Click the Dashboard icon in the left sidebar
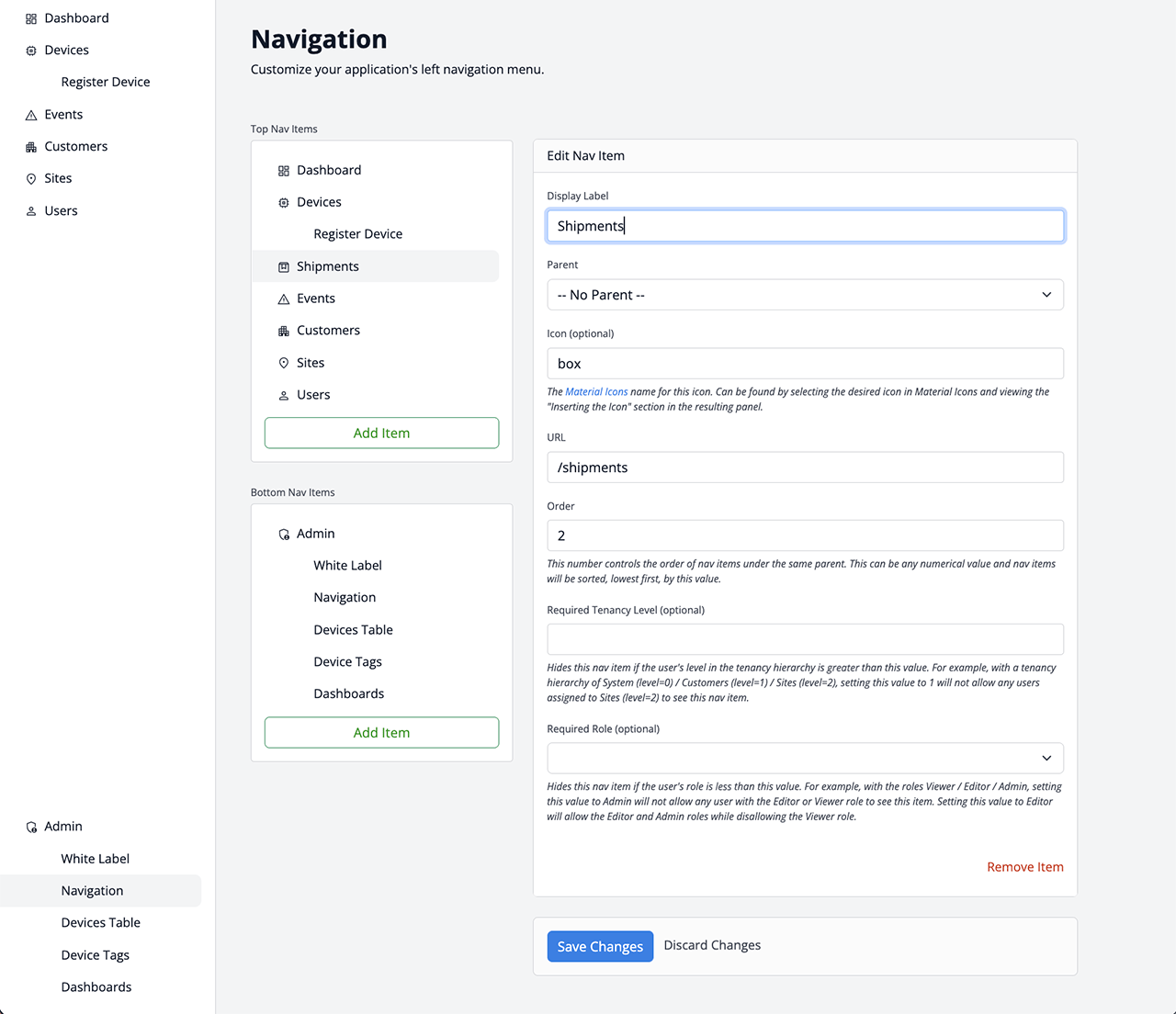This screenshot has width=1176, height=1014. click(x=31, y=18)
